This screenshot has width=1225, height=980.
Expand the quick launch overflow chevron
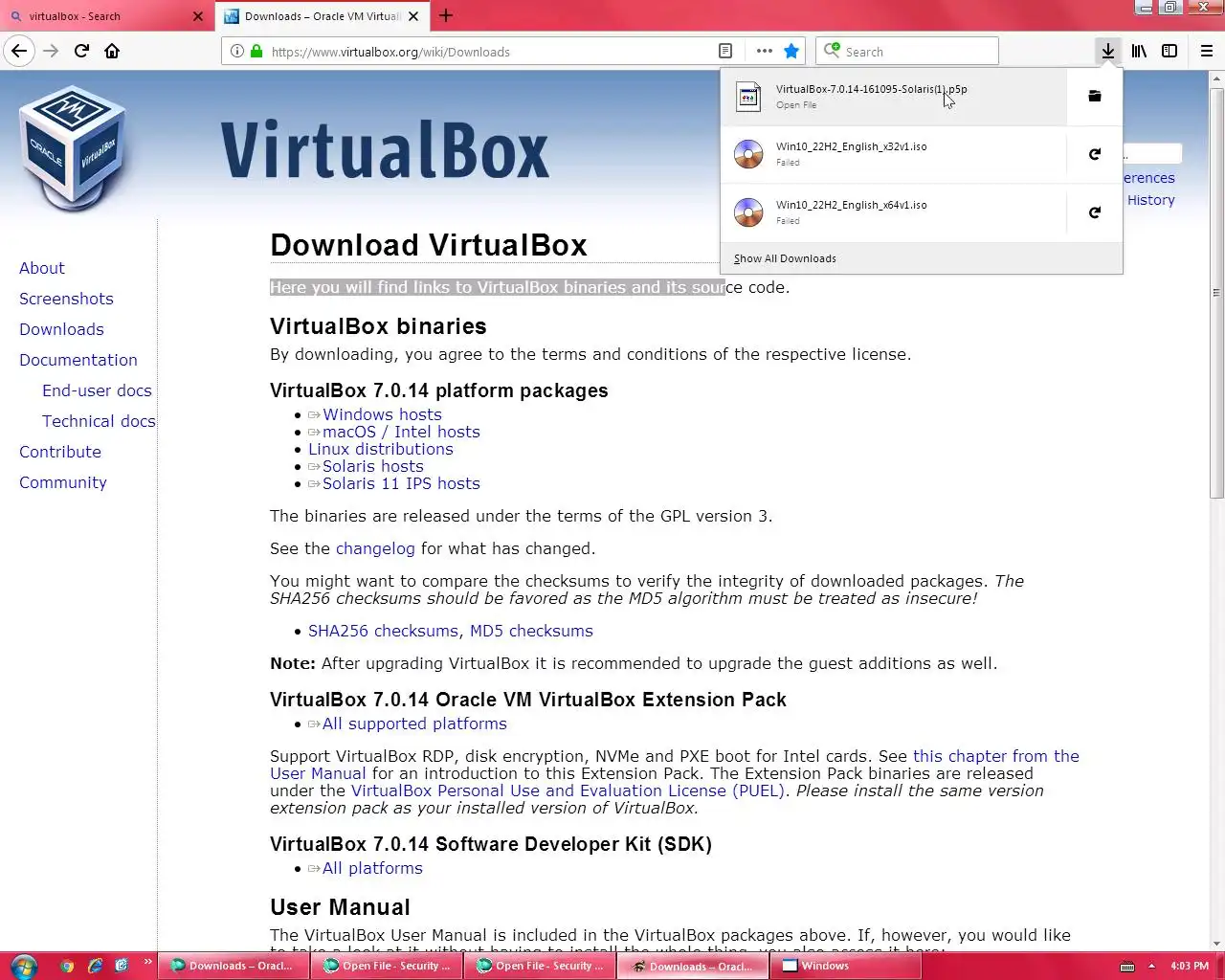click(x=147, y=962)
